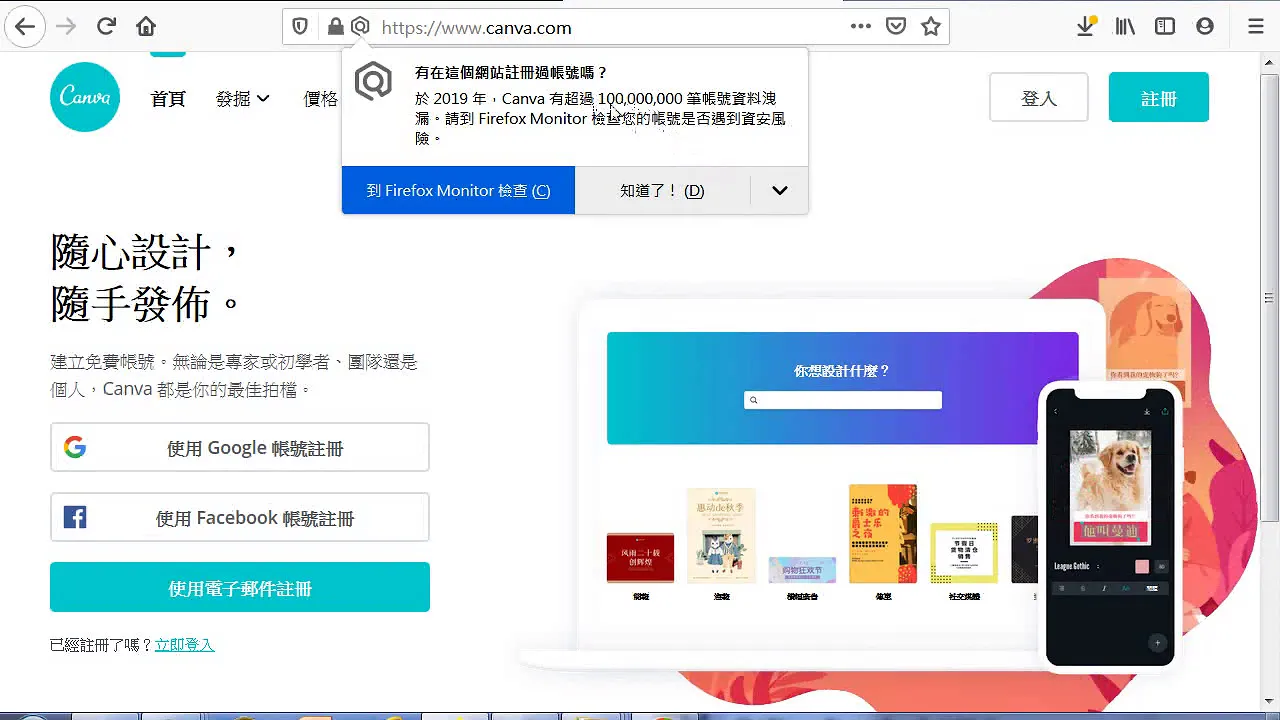Click the 隨心設計，隨手發佈 headline
1280x720 pixels.
pos(147,278)
